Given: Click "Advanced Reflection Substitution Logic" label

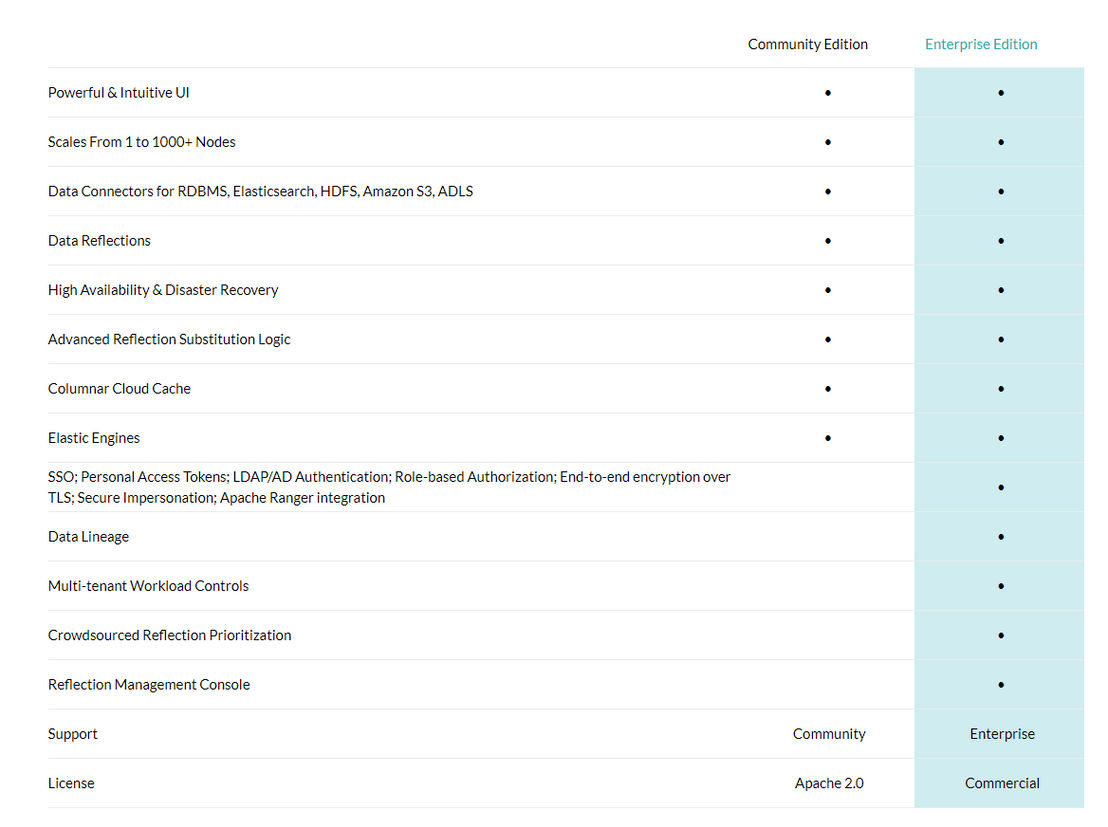Looking at the screenshot, I should (170, 339).
